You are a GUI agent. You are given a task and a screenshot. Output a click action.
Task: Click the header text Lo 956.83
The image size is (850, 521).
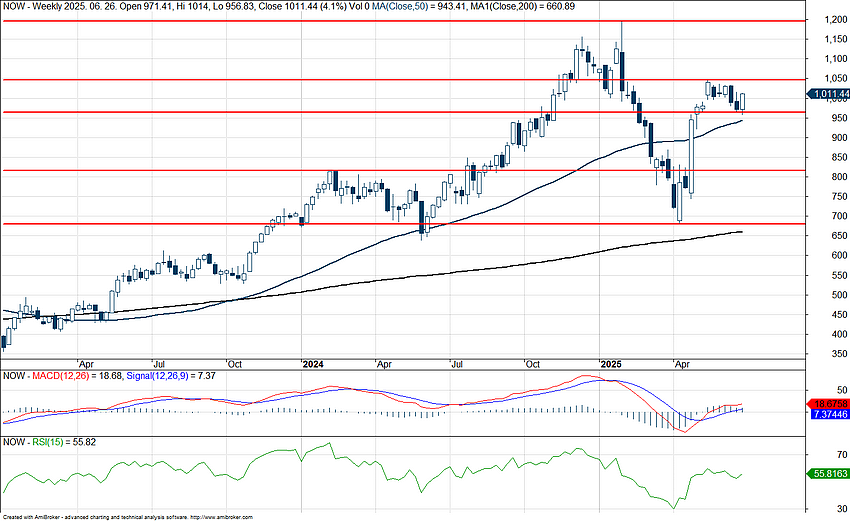coord(231,7)
